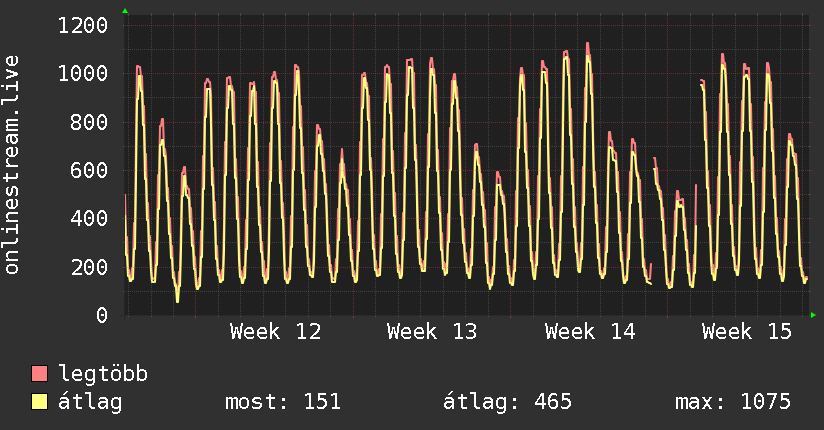Click the 'max: 1075' statistic

pos(733,402)
